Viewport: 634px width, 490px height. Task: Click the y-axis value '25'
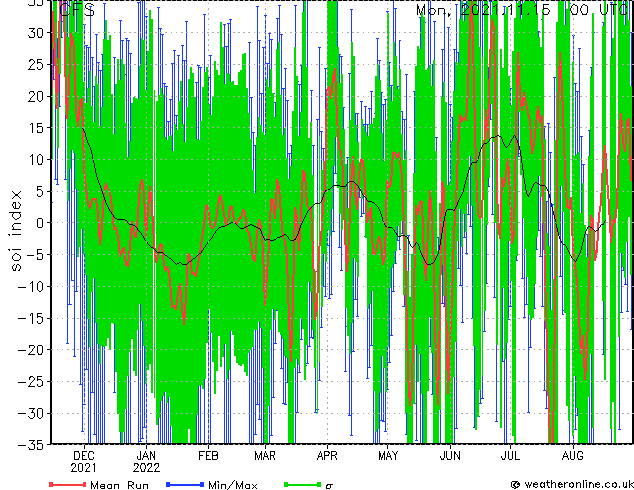36,65
